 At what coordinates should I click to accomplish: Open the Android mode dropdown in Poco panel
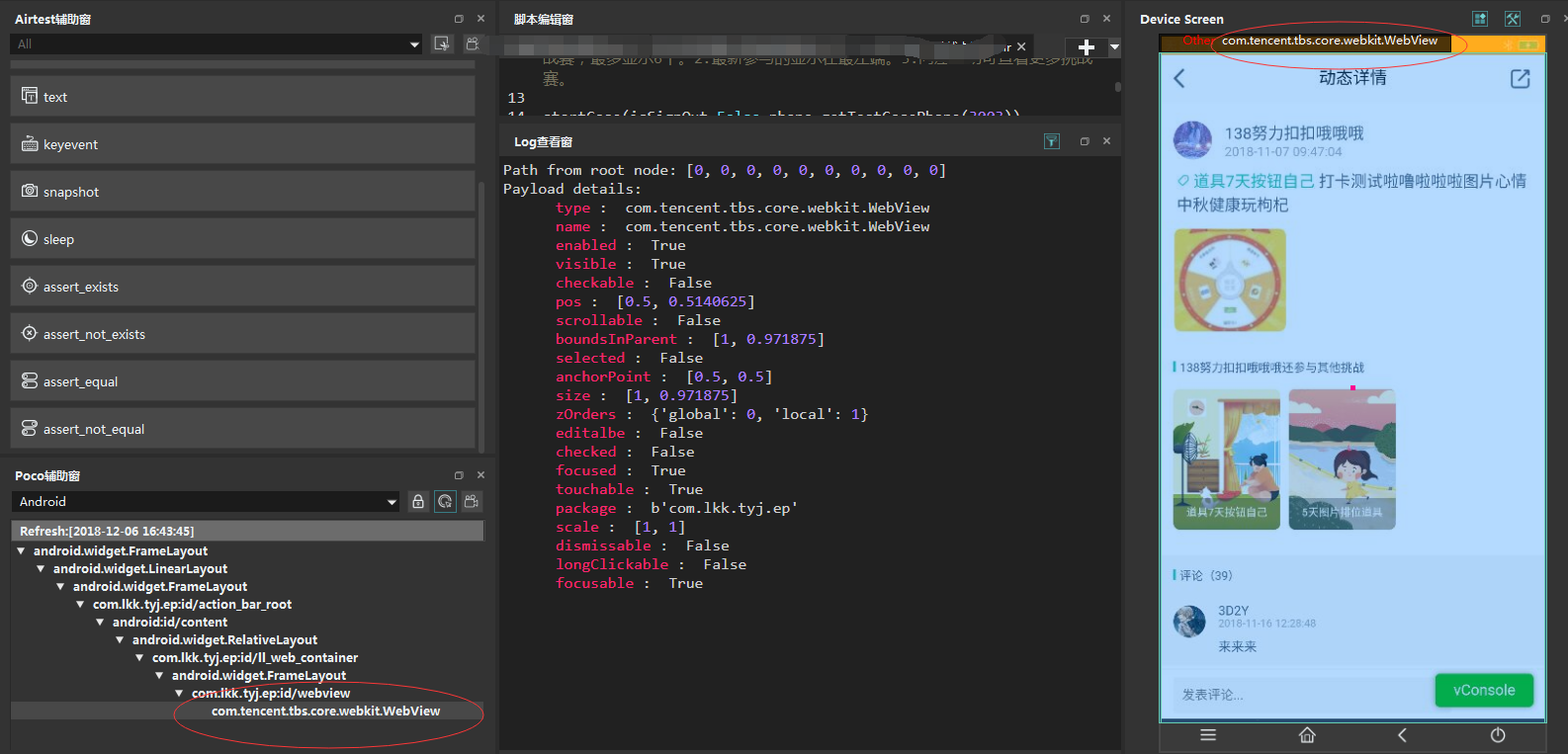point(206,501)
